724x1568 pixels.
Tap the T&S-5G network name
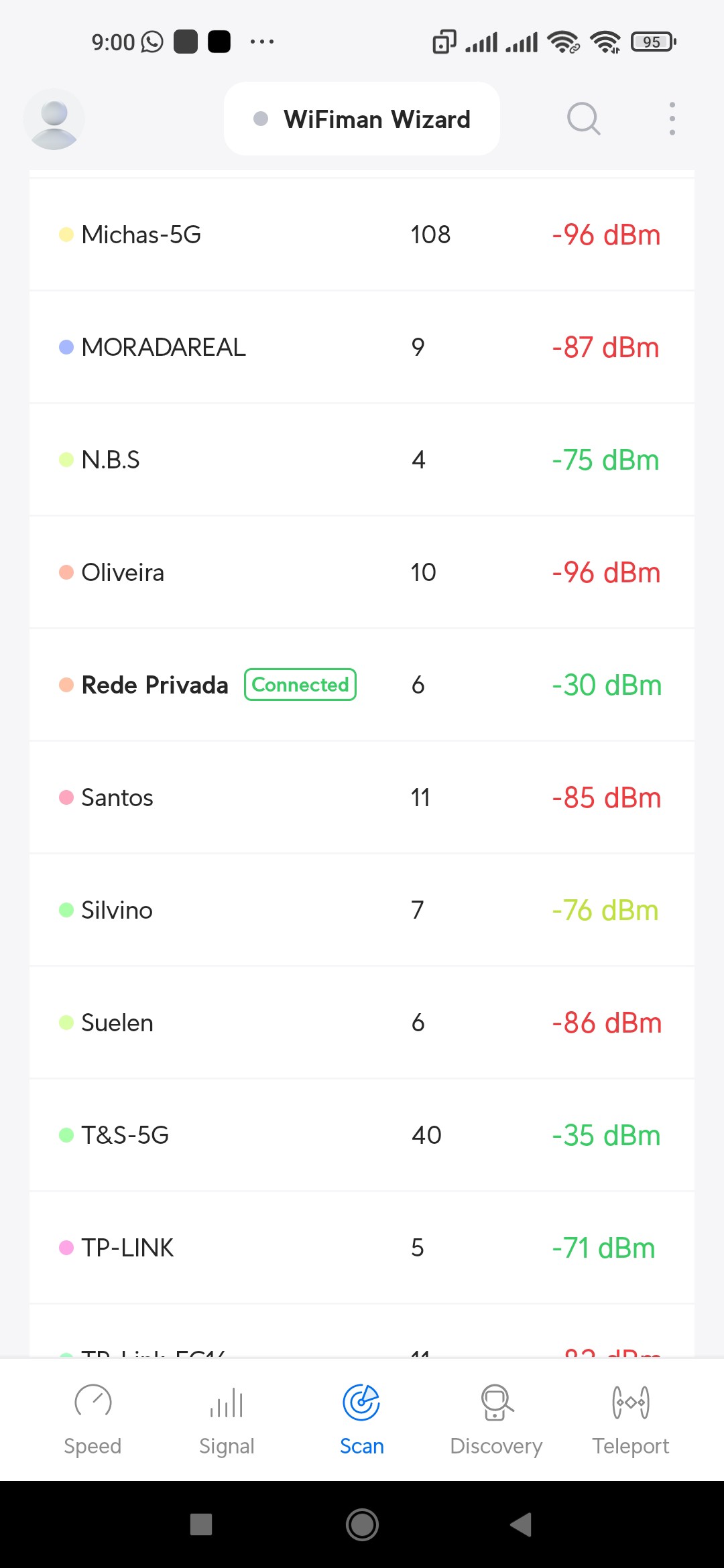[125, 1135]
